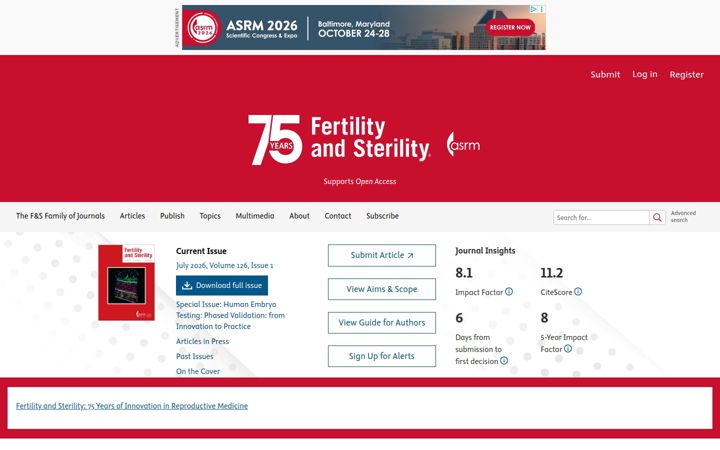The height and width of the screenshot is (450, 720).
Task: Open The F&S Family of Journals menu
Action: click(x=60, y=216)
